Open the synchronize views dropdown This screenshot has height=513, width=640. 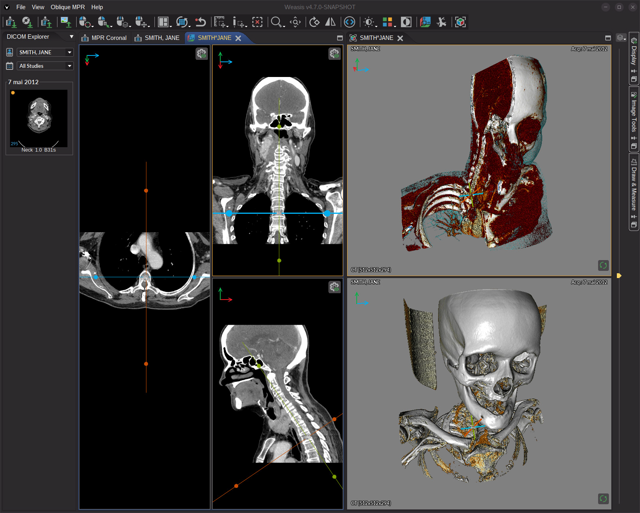pos(182,22)
